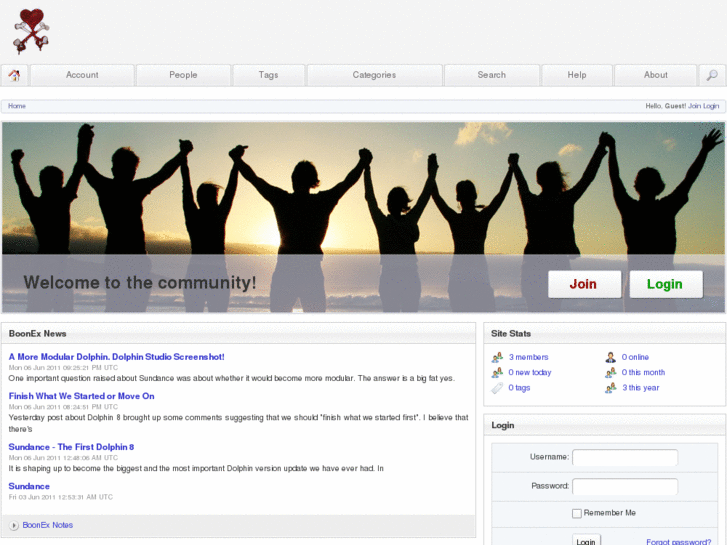Image resolution: width=727 pixels, height=545 pixels.
Task: Click the Forgot password link
Action: (678, 541)
